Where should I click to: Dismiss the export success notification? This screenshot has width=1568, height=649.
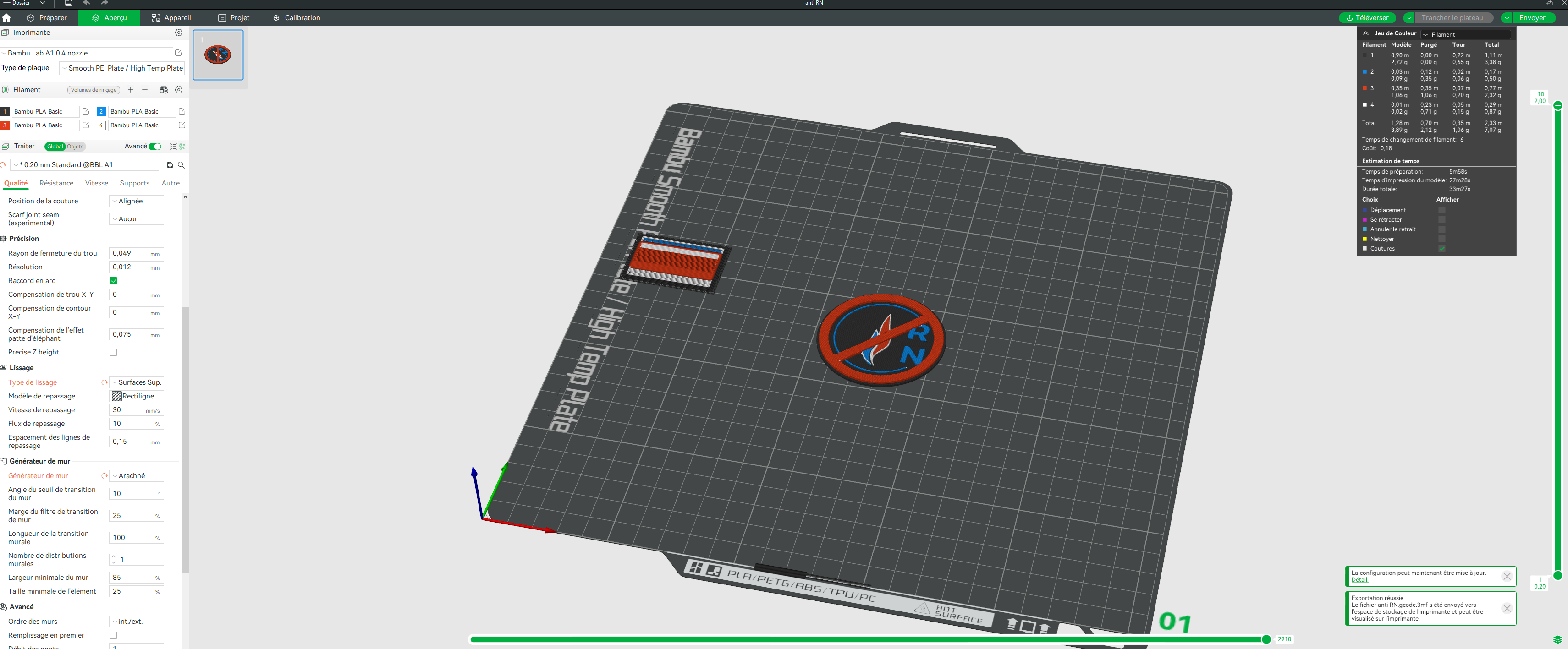tap(1507, 608)
